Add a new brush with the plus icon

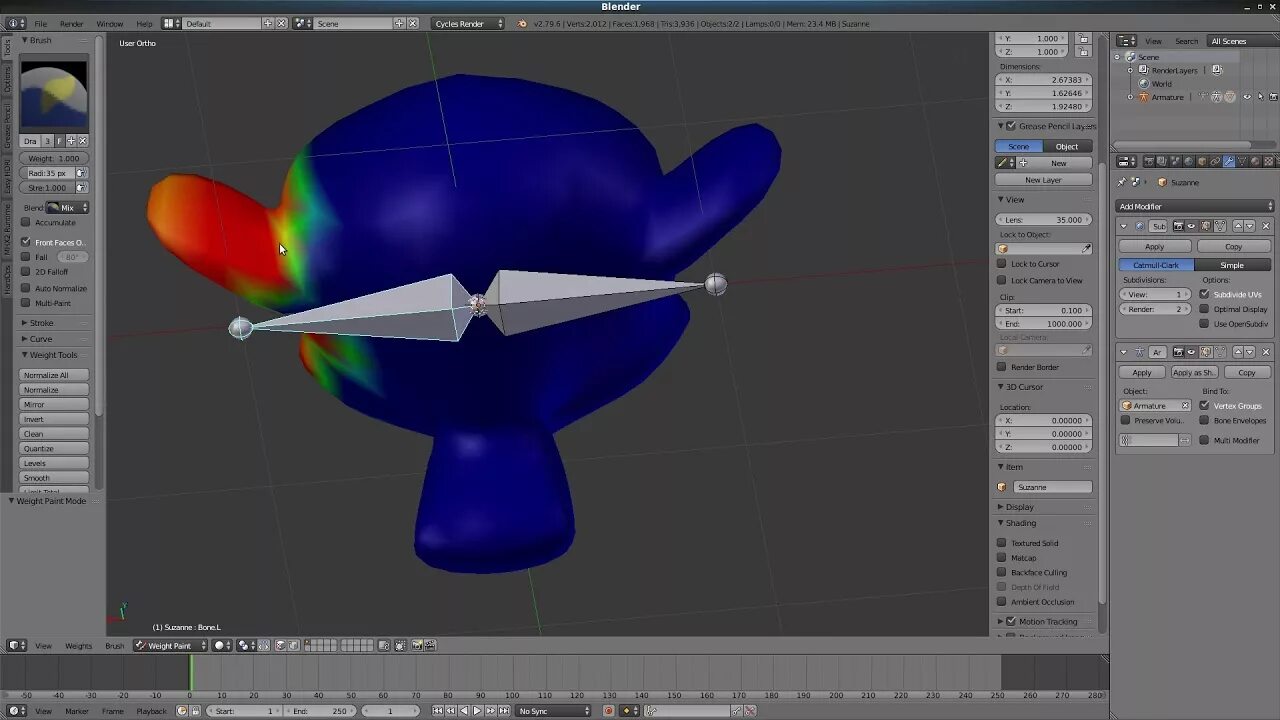pos(71,141)
